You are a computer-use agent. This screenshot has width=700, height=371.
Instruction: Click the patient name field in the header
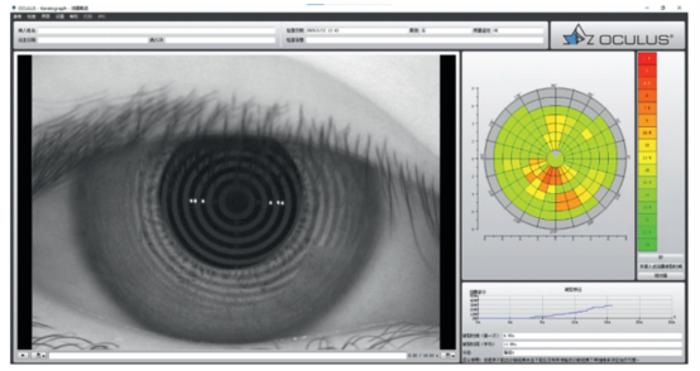click(x=156, y=31)
